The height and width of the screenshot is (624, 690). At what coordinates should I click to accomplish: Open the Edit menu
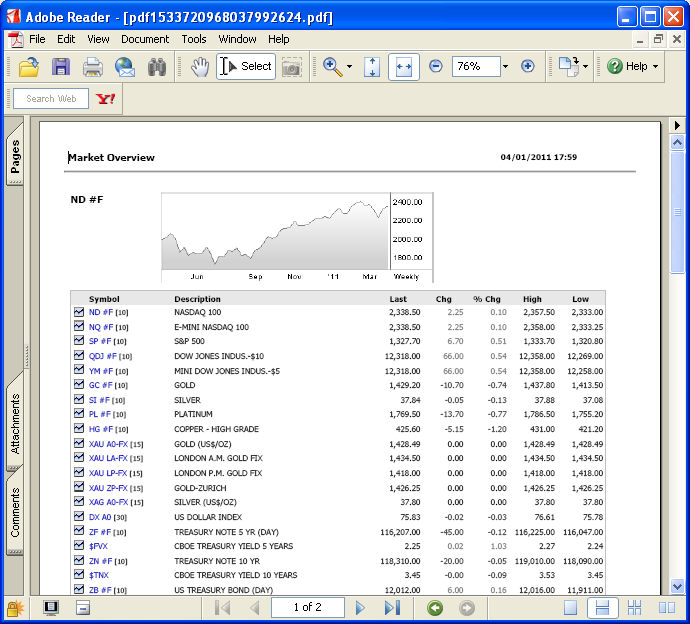[x=66, y=39]
